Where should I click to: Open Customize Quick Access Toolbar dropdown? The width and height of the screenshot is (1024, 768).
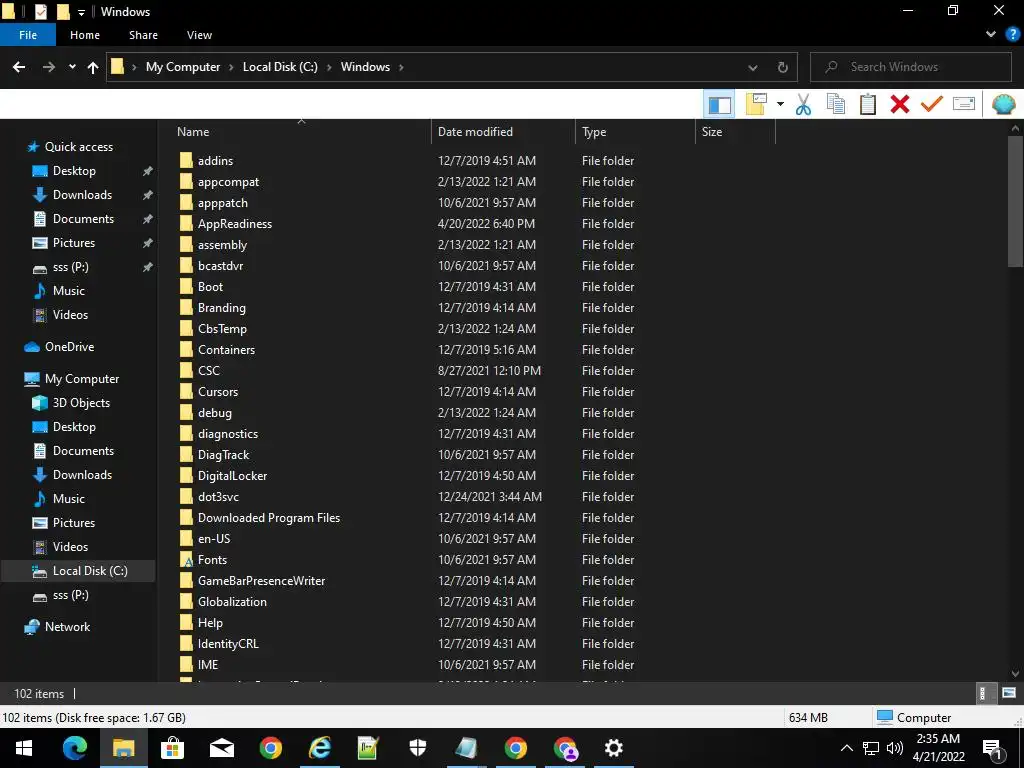(81, 12)
